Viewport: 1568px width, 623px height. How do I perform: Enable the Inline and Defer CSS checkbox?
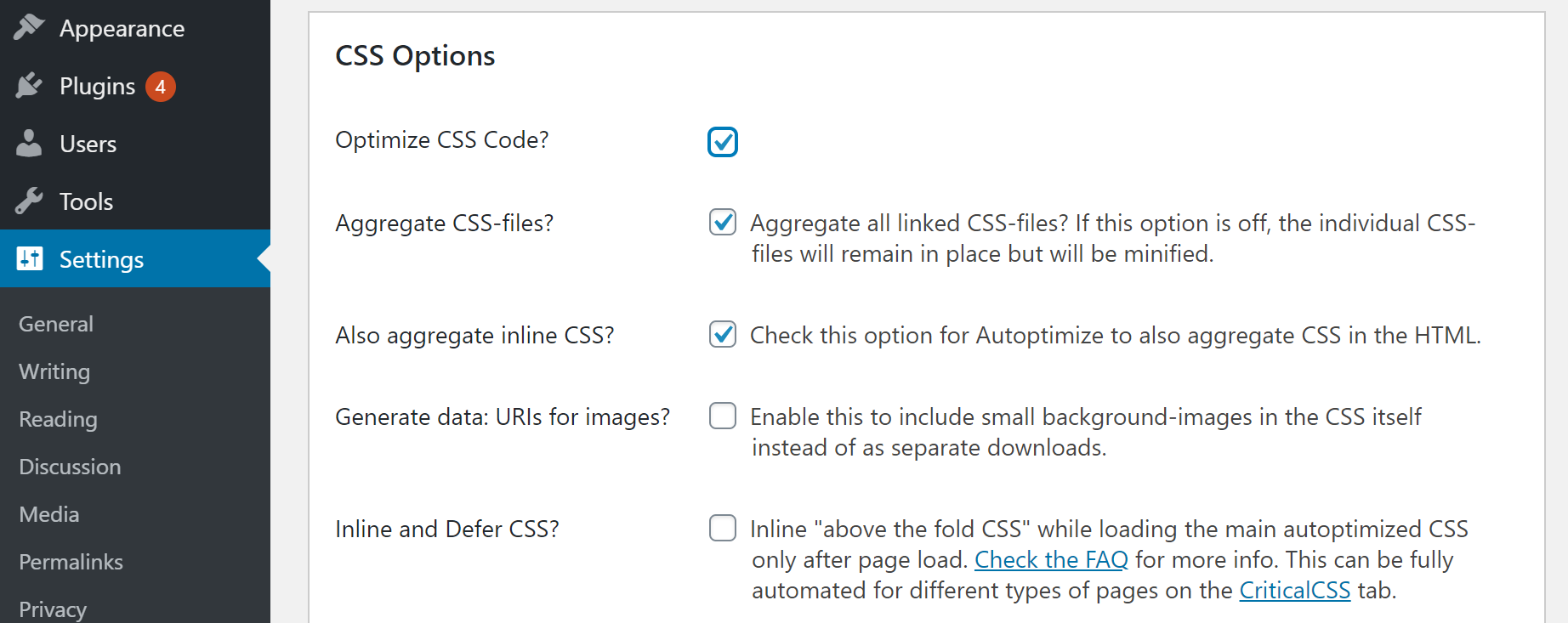tap(723, 529)
